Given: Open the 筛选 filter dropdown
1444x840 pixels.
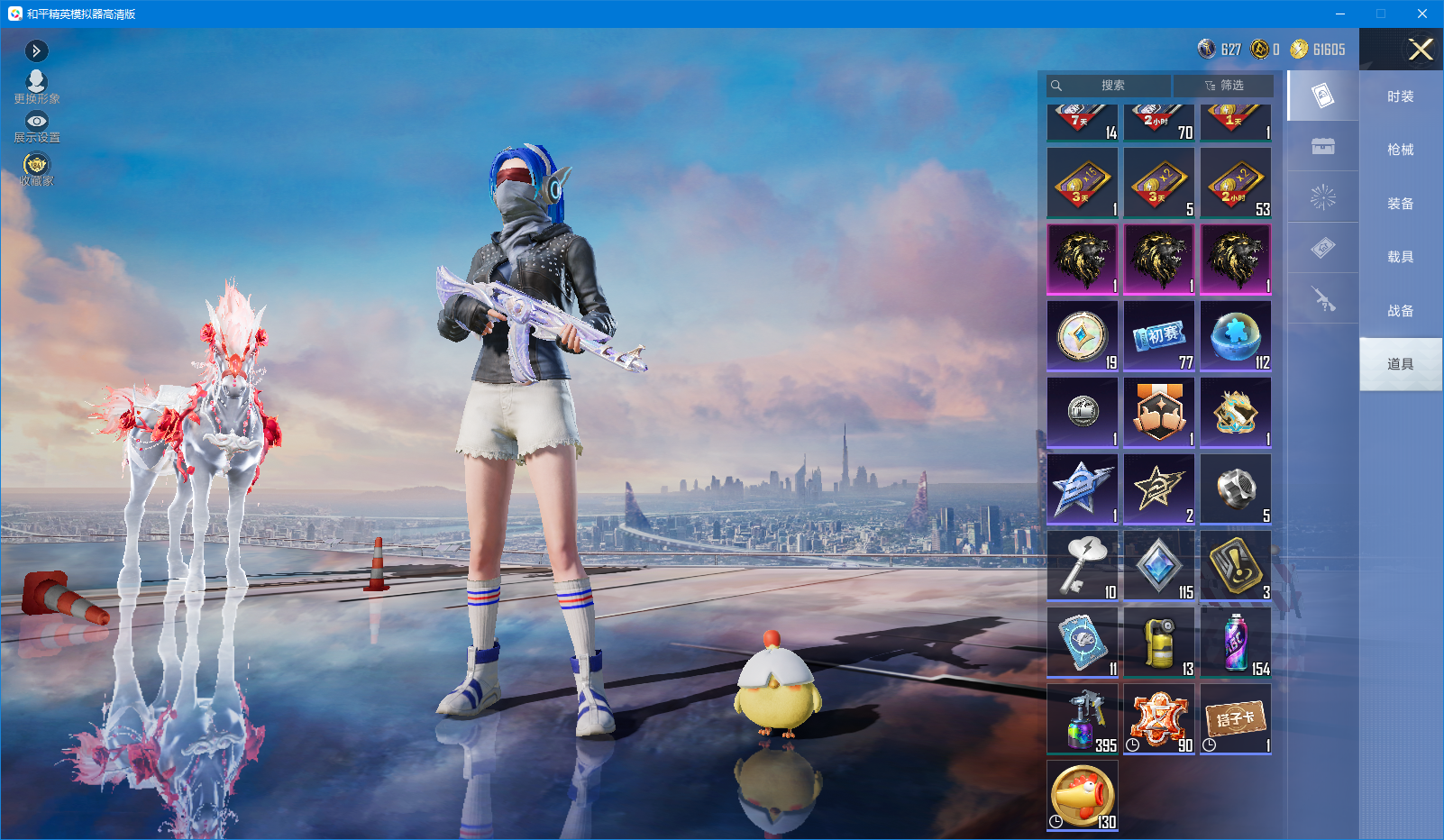Looking at the screenshot, I should 1224,86.
